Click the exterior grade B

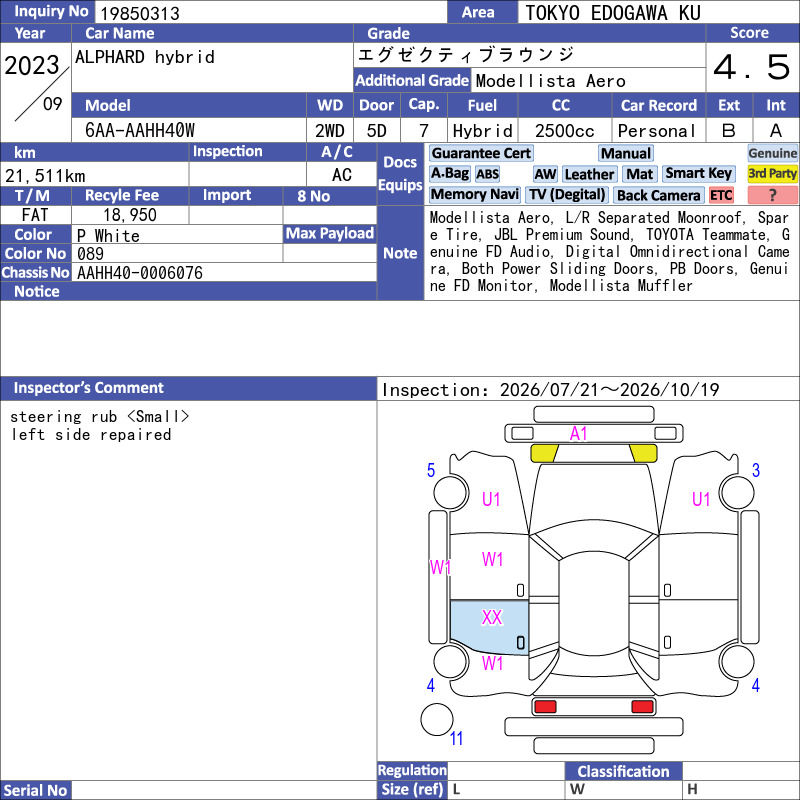coord(729,131)
